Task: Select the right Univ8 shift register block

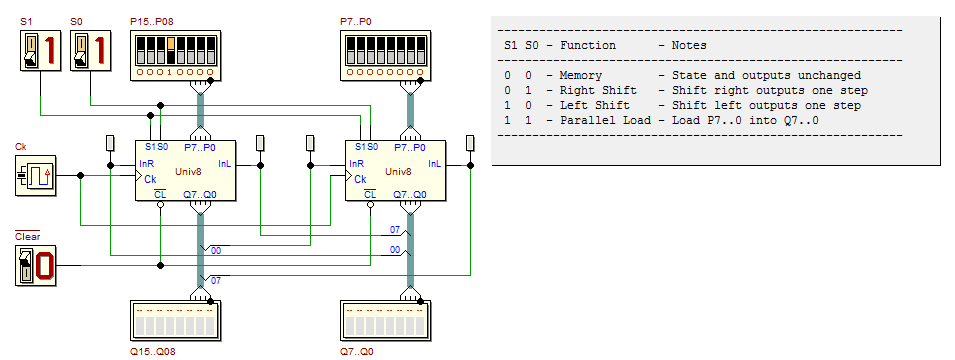Action: pos(395,171)
